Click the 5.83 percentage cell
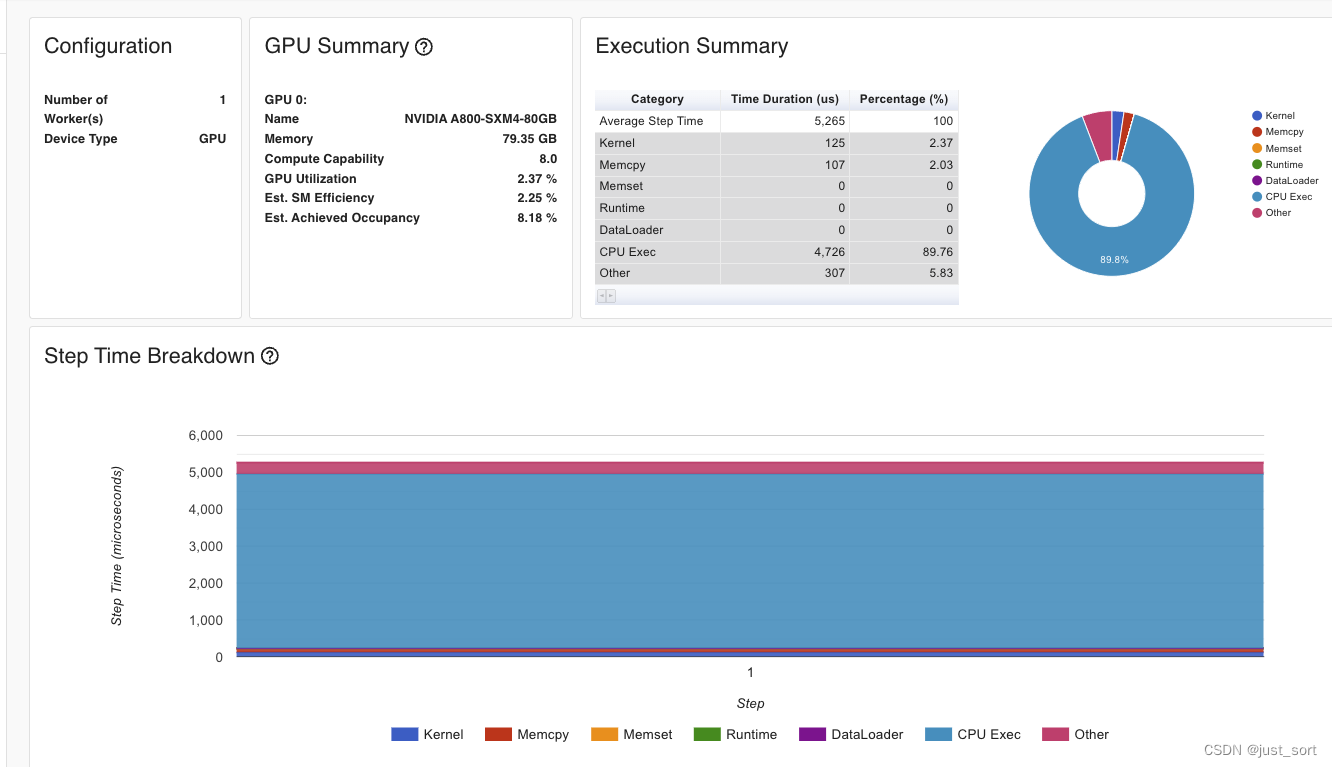Screen dimensions: 1332x767 904,273
